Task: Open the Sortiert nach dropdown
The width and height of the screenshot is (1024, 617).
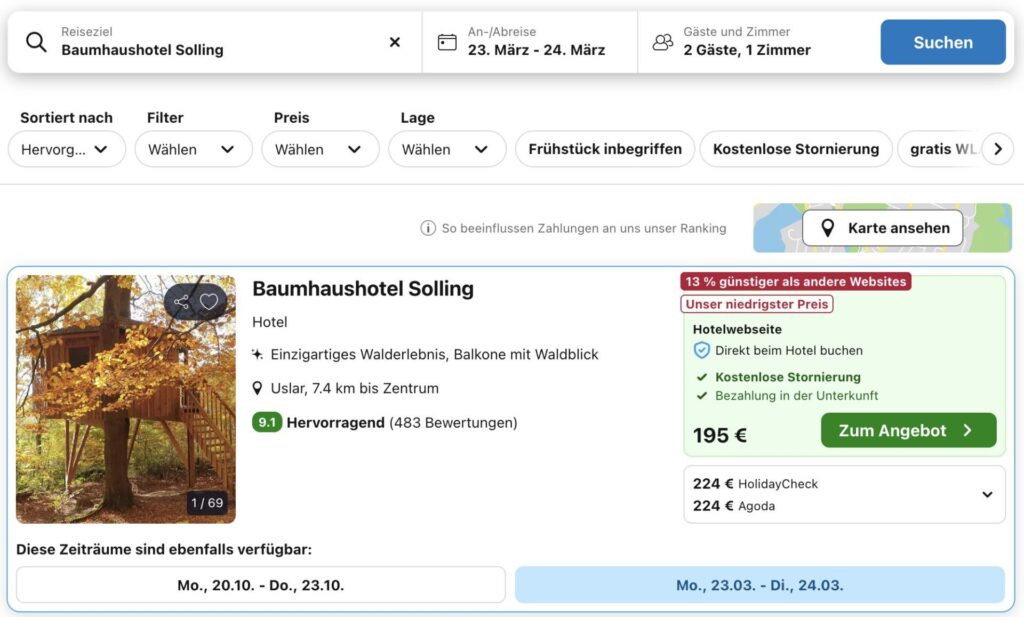Action: coord(66,149)
